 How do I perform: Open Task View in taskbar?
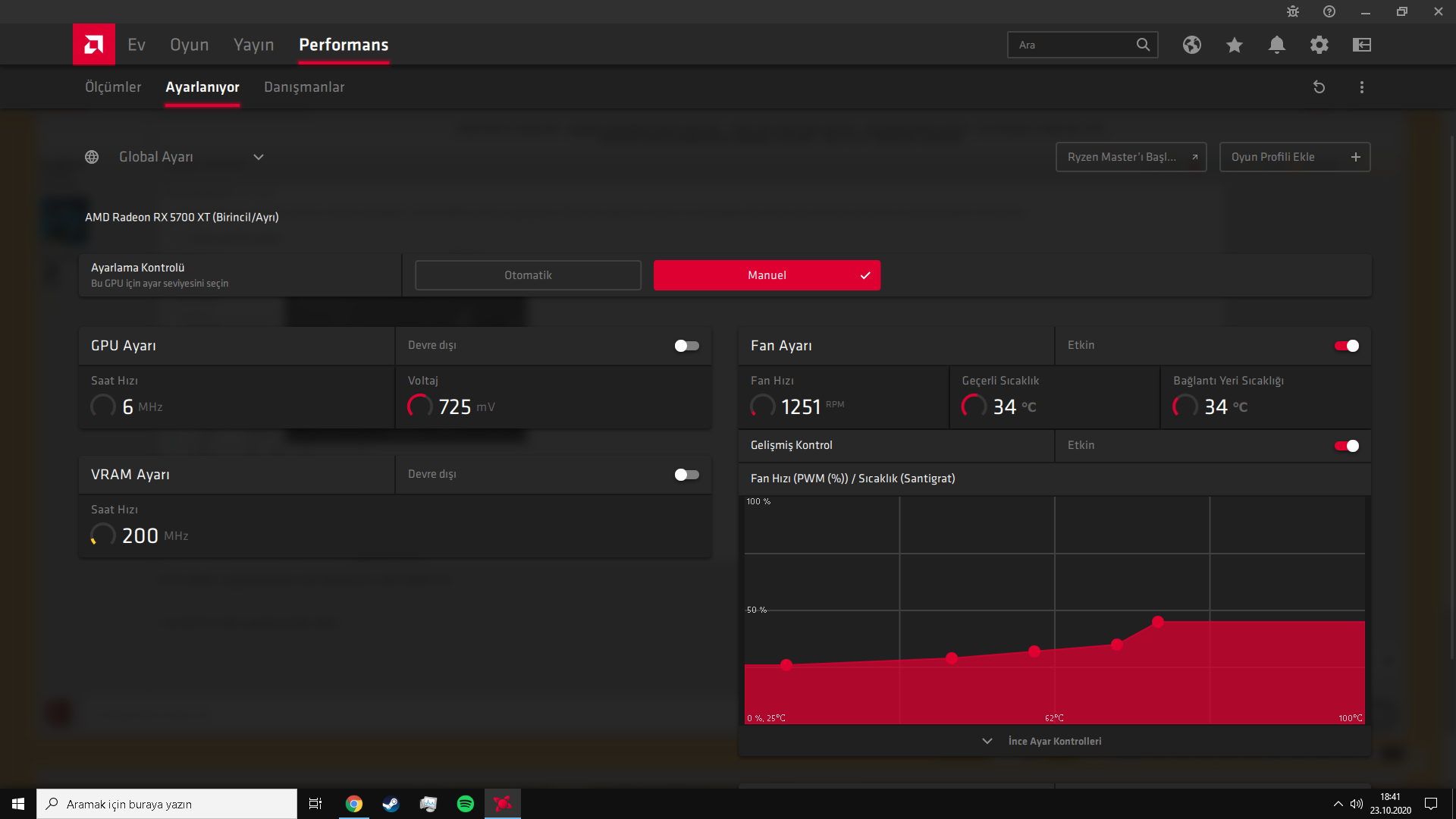(x=315, y=804)
